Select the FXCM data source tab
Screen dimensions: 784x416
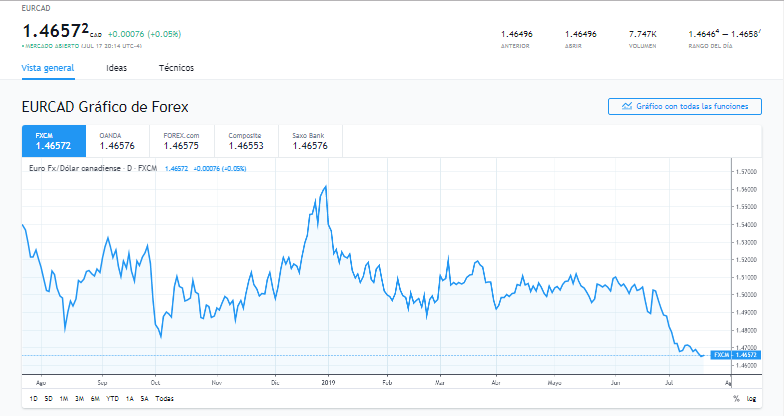coord(54,141)
